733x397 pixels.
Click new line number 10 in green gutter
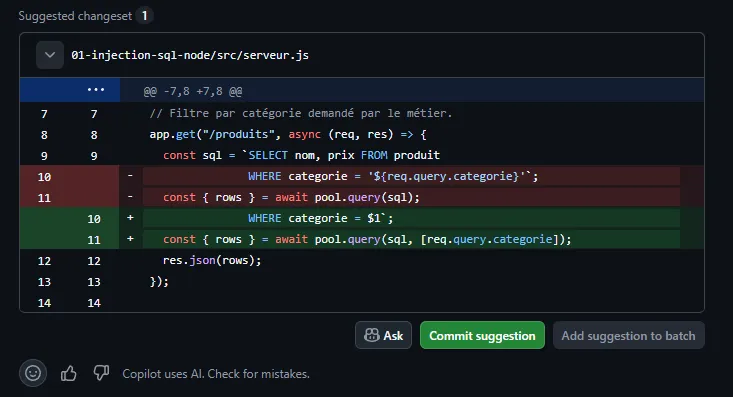coord(94,219)
